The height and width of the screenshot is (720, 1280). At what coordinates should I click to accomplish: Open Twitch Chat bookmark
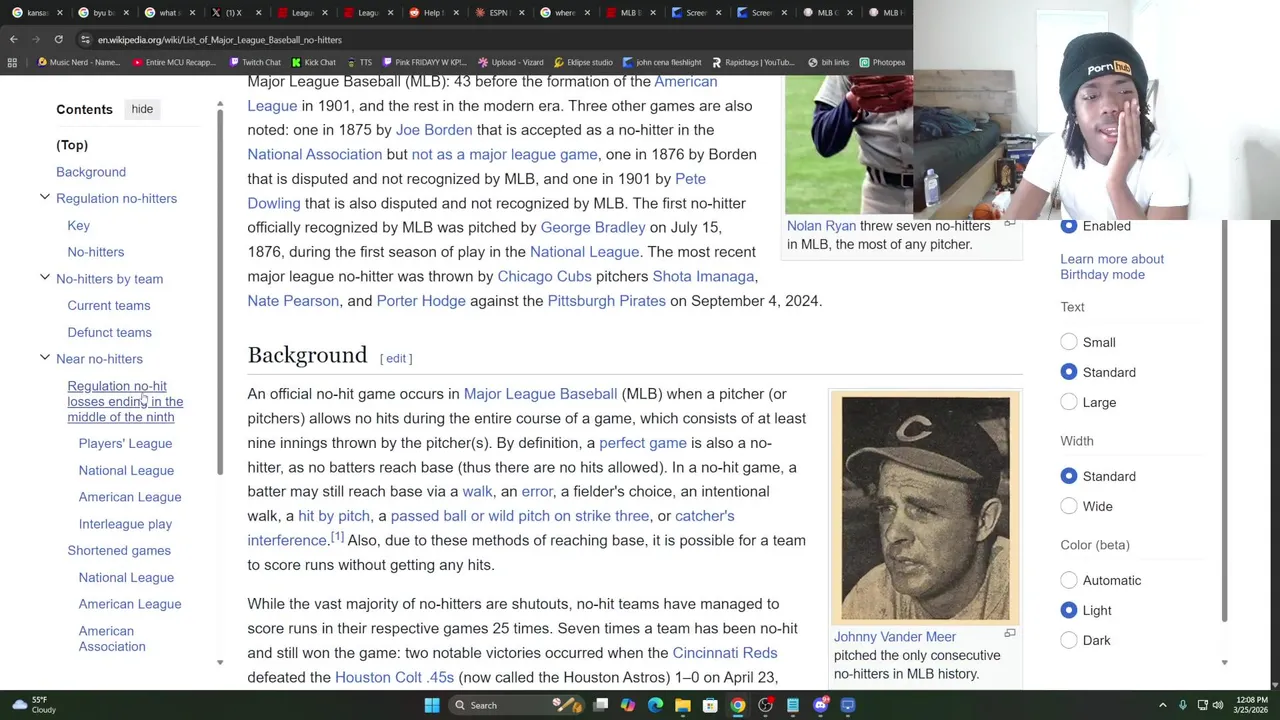(x=254, y=62)
